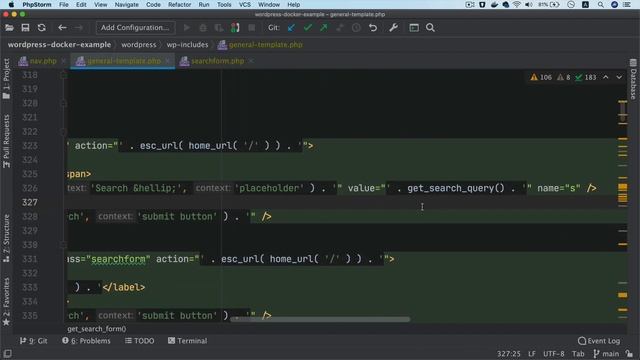This screenshot has height=360, width=640.
Task: Click the 183 typos indicator
Action: click(586, 77)
